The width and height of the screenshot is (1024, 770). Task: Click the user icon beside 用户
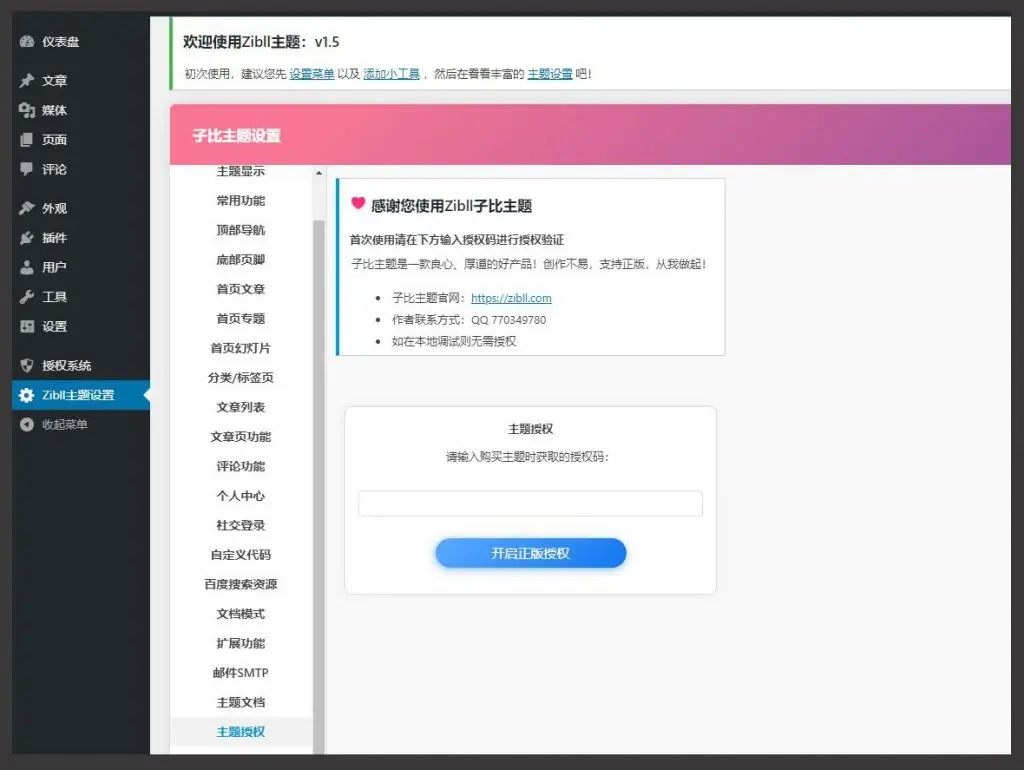[27, 267]
